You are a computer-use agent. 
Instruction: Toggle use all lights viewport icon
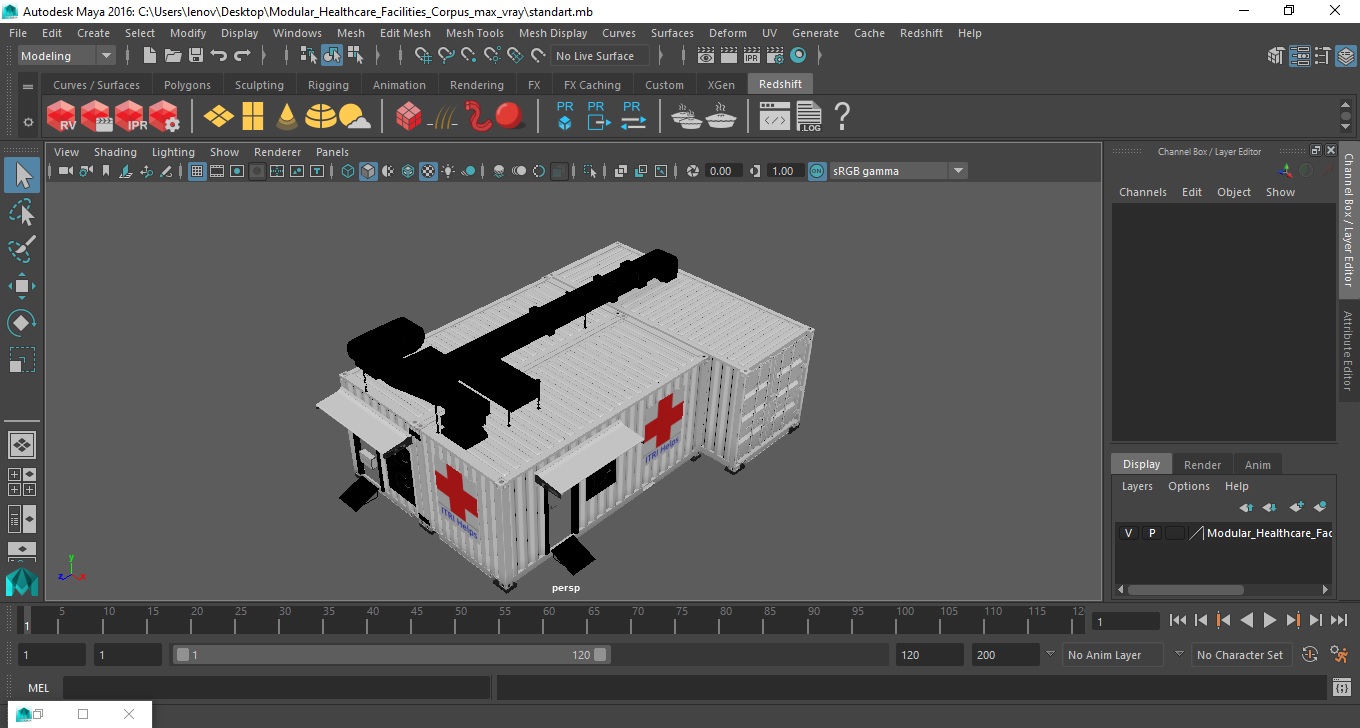point(448,171)
